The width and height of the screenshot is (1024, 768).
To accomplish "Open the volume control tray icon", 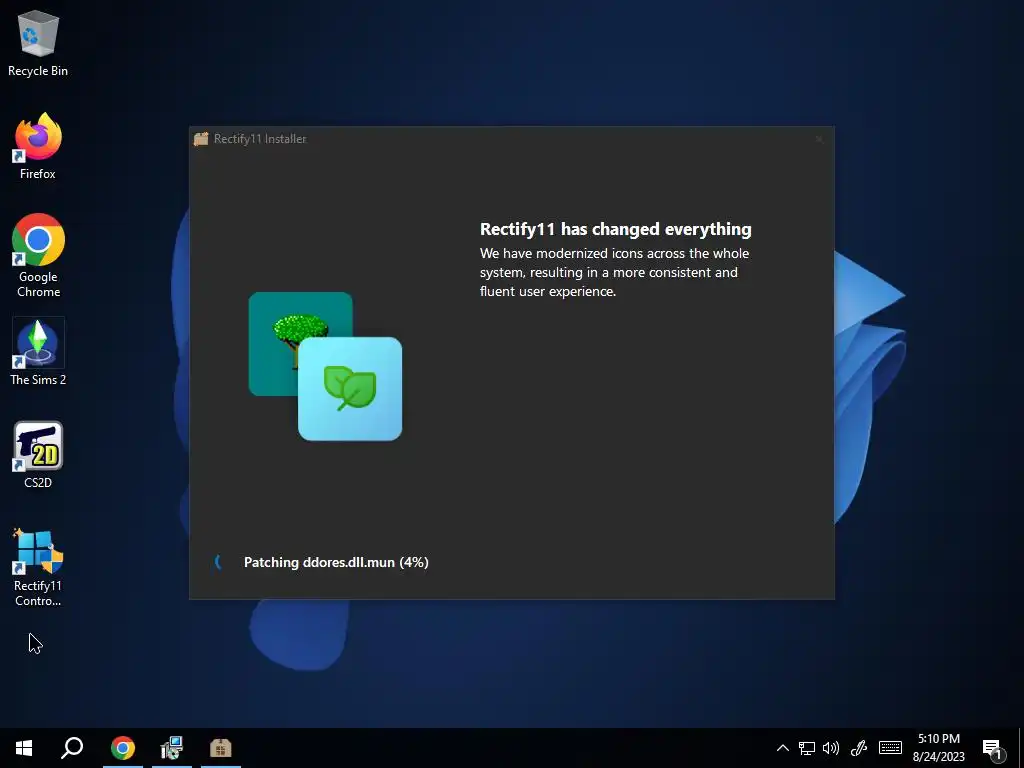I will (831, 748).
